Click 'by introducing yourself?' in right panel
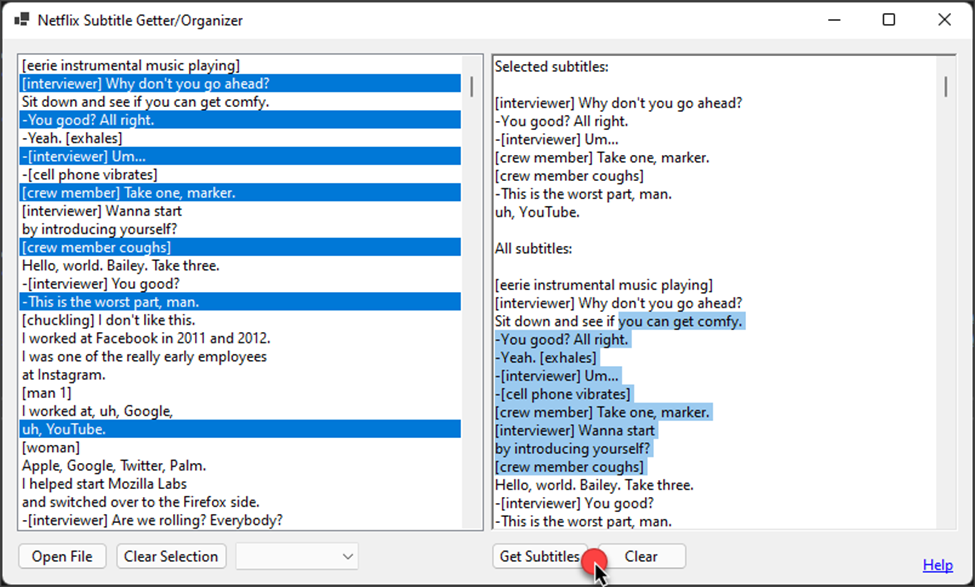Screen dimensions: 975x587 pyautogui.click(x=572, y=448)
